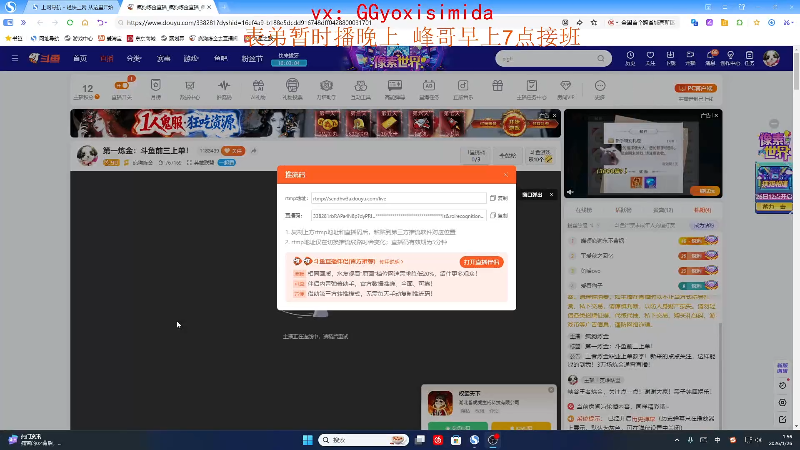This screenshot has height=450, width=800.
Task: Open the more tools ellipsis icon
Action: click(600, 89)
